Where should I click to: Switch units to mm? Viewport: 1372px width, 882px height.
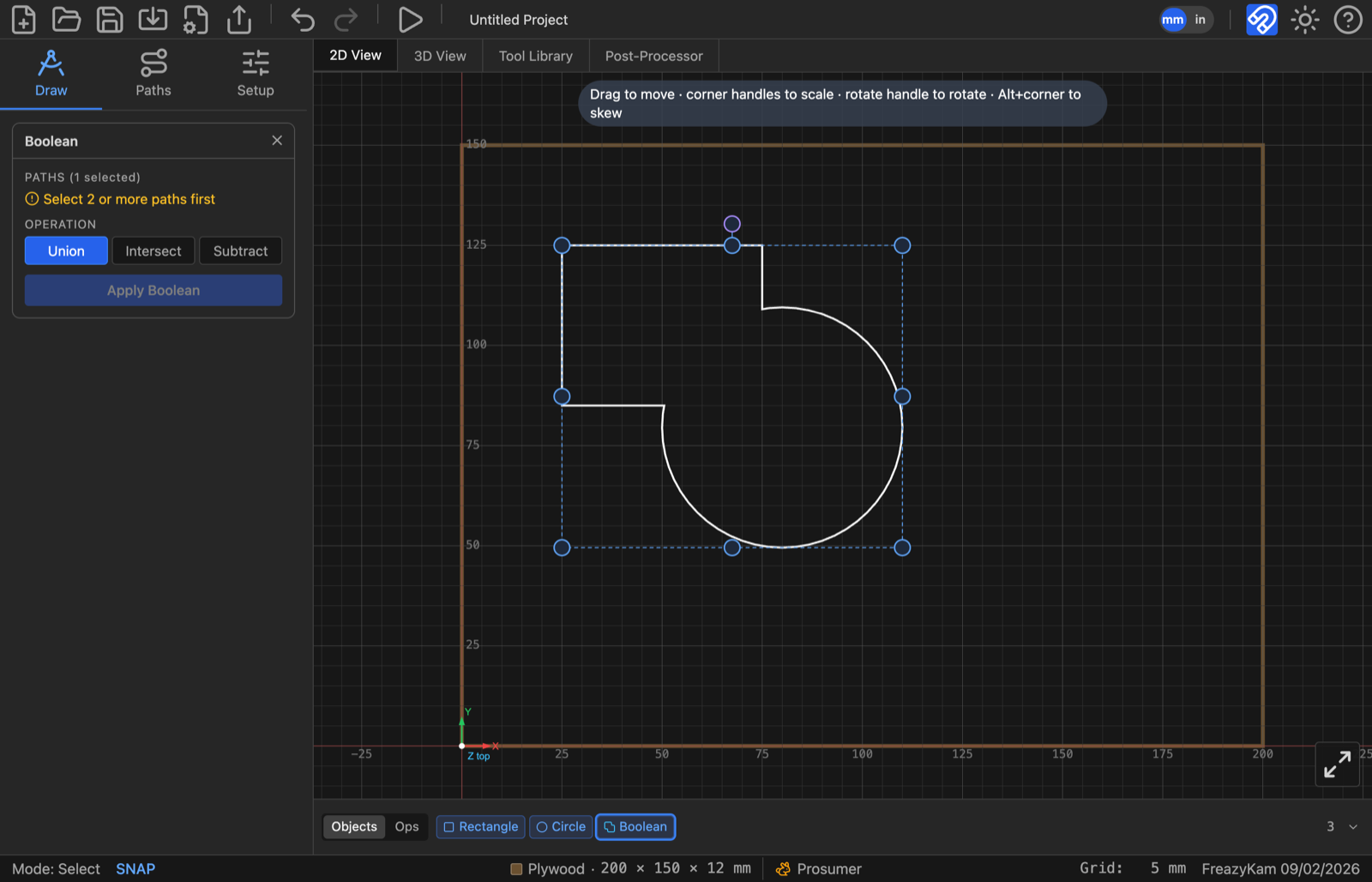[x=1173, y=20]
